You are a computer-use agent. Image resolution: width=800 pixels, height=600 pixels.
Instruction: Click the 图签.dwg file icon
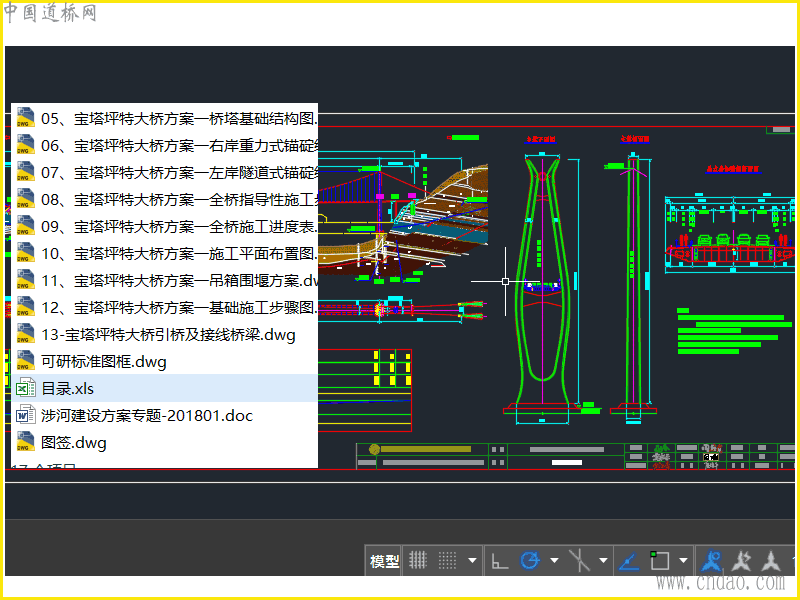25,442
